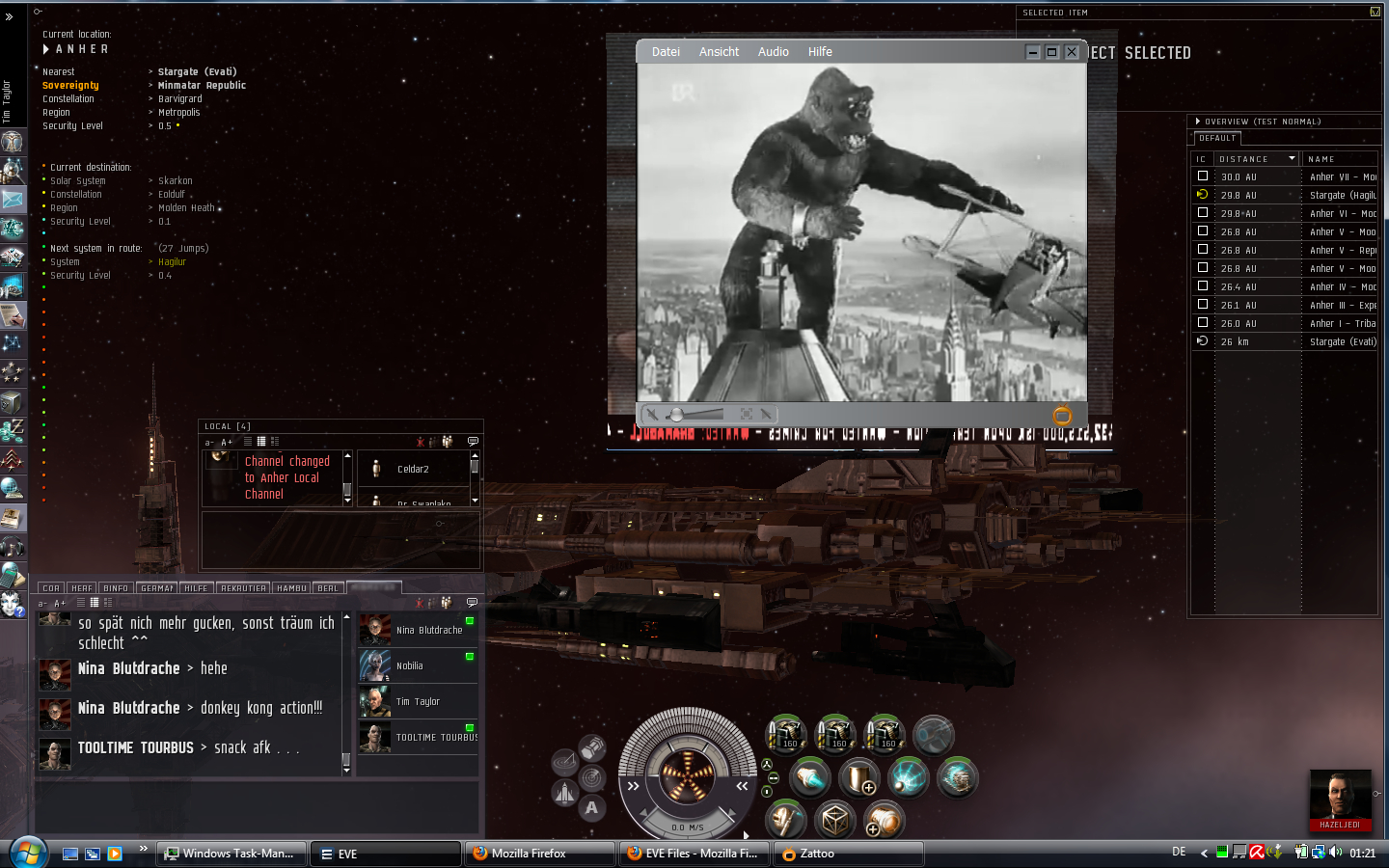Open the help face icon with question mark
The height and width of the screenshot is (868, 1389).
[13, 605]
